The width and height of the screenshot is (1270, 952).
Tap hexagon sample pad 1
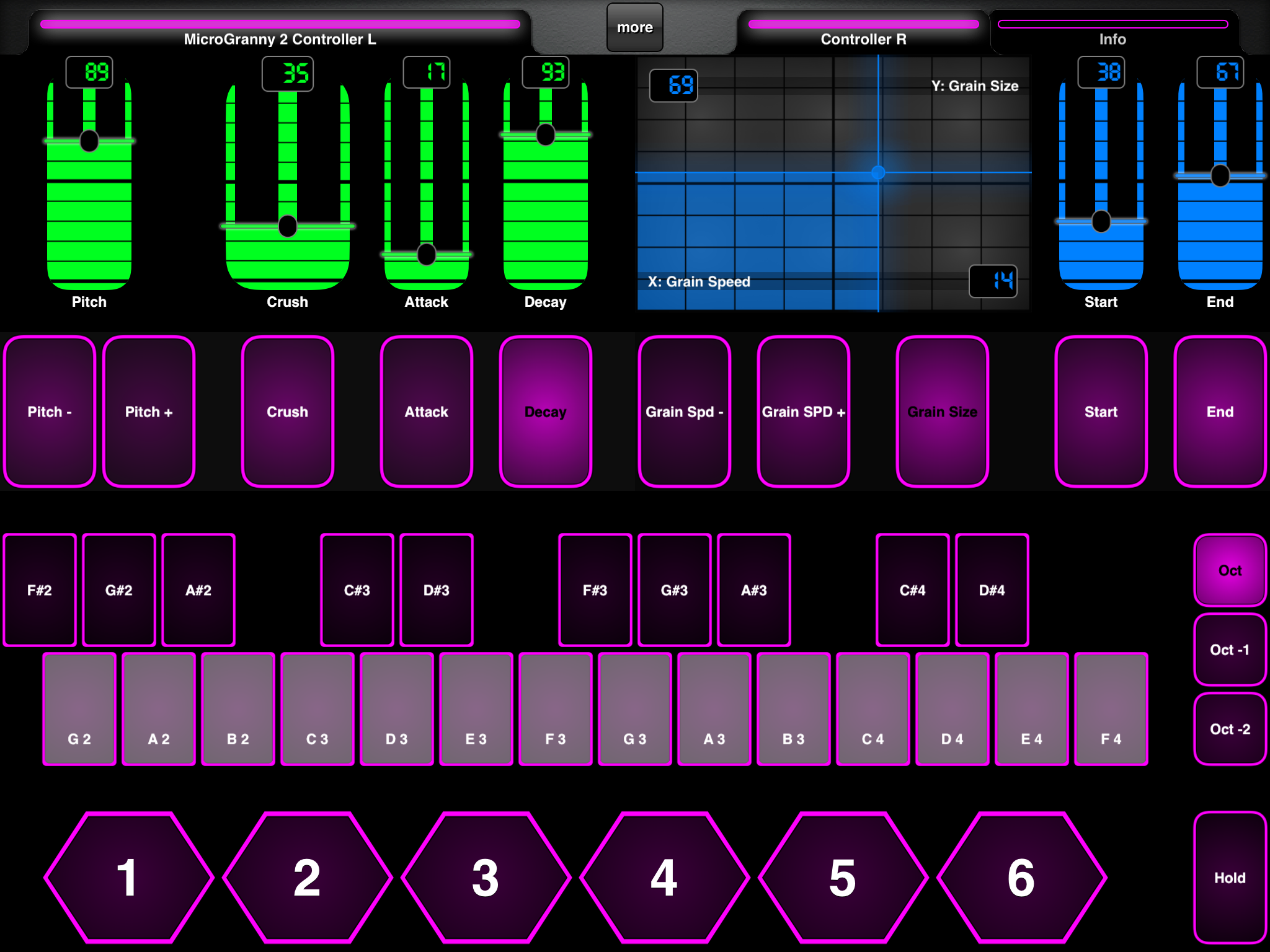[129, 878]
